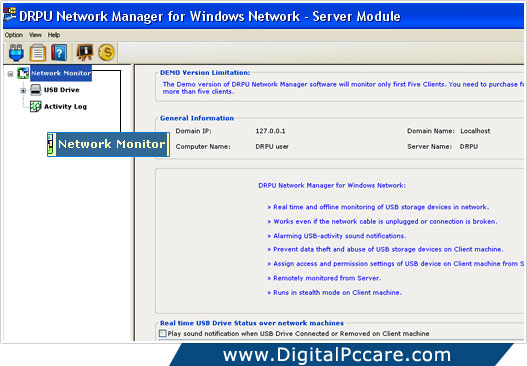Click 'Real time USB Drive Status' heading
This screenshot has width=527, height=366.
pyautogui.click(x=252, y=323)
